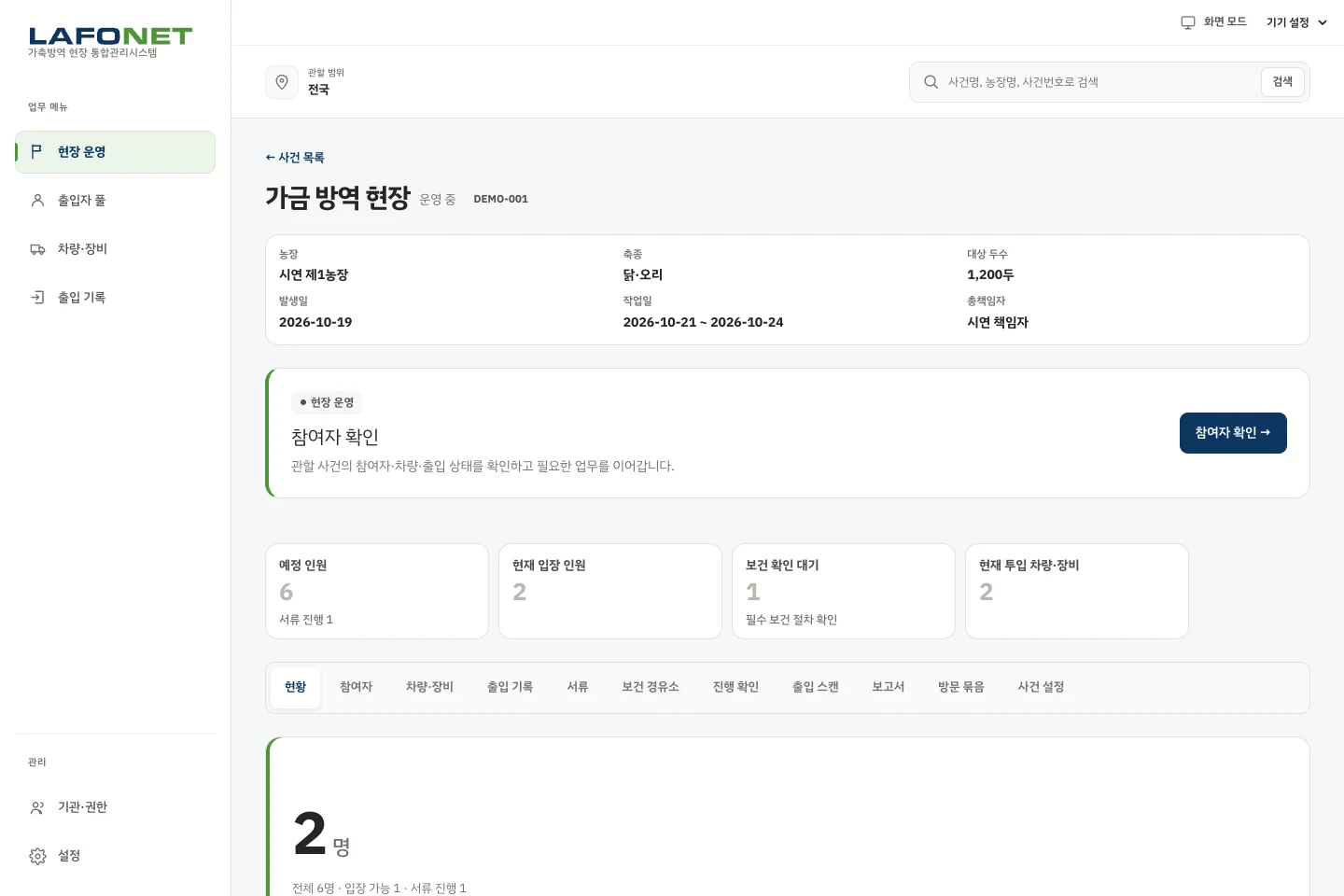The width and height of the screenshot is (1344, 896).
Task: Click the 예정 인원 stat card
Action: (377, 592)
